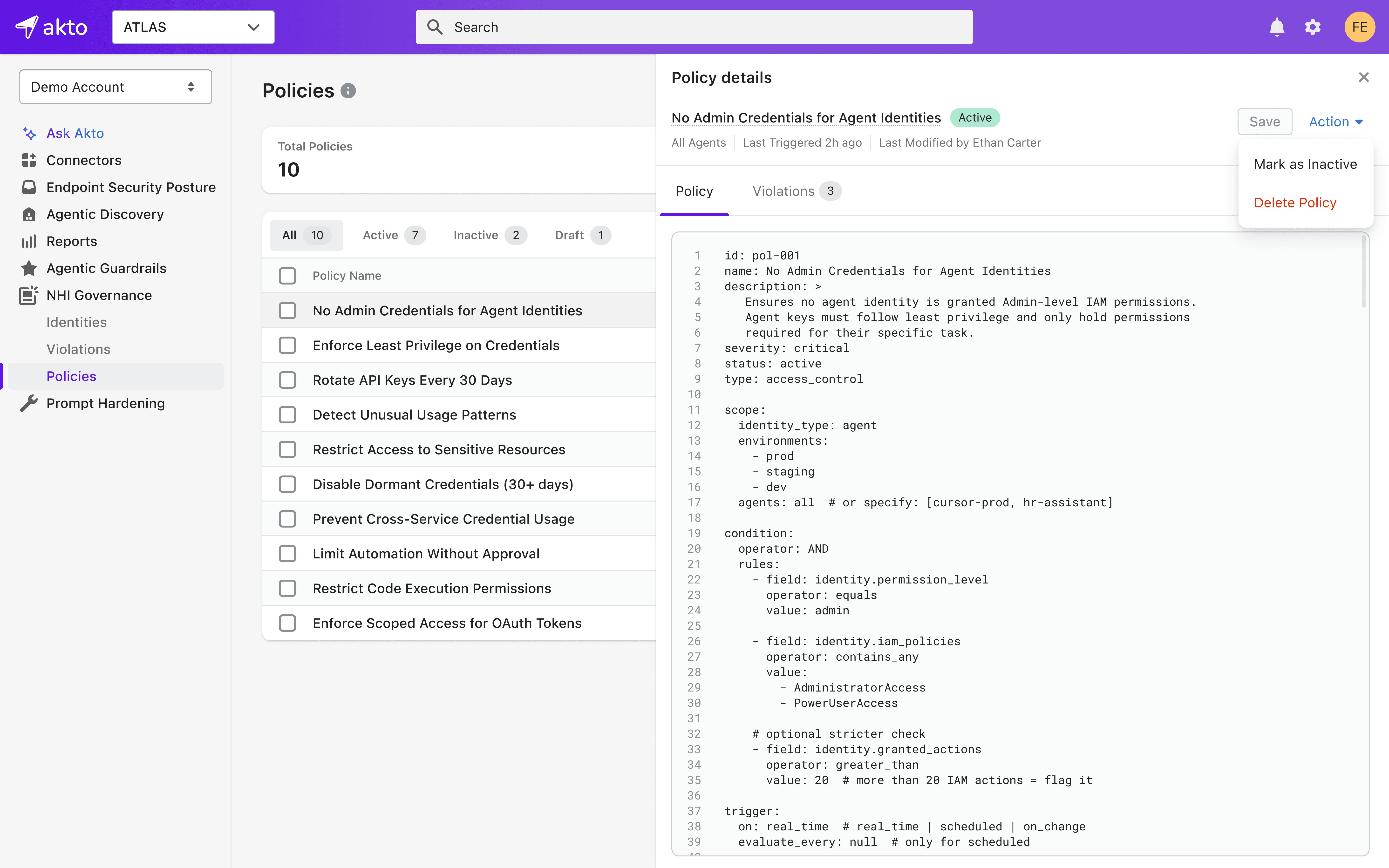The height and width of the screenshot is (868, 1389).
Task: Click the Agentic Guardrails star icon
Action: tap(29, 268)
